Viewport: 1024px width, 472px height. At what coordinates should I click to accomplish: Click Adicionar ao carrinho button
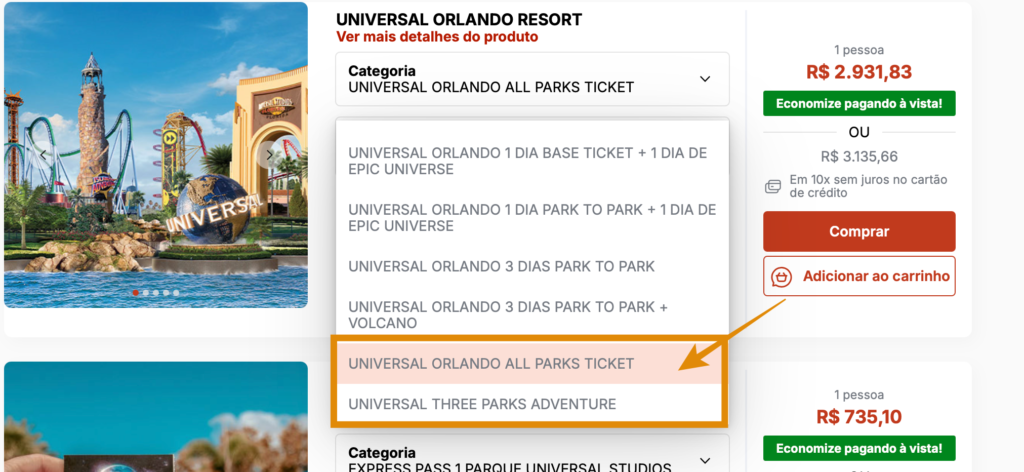[x=859, y=276]
